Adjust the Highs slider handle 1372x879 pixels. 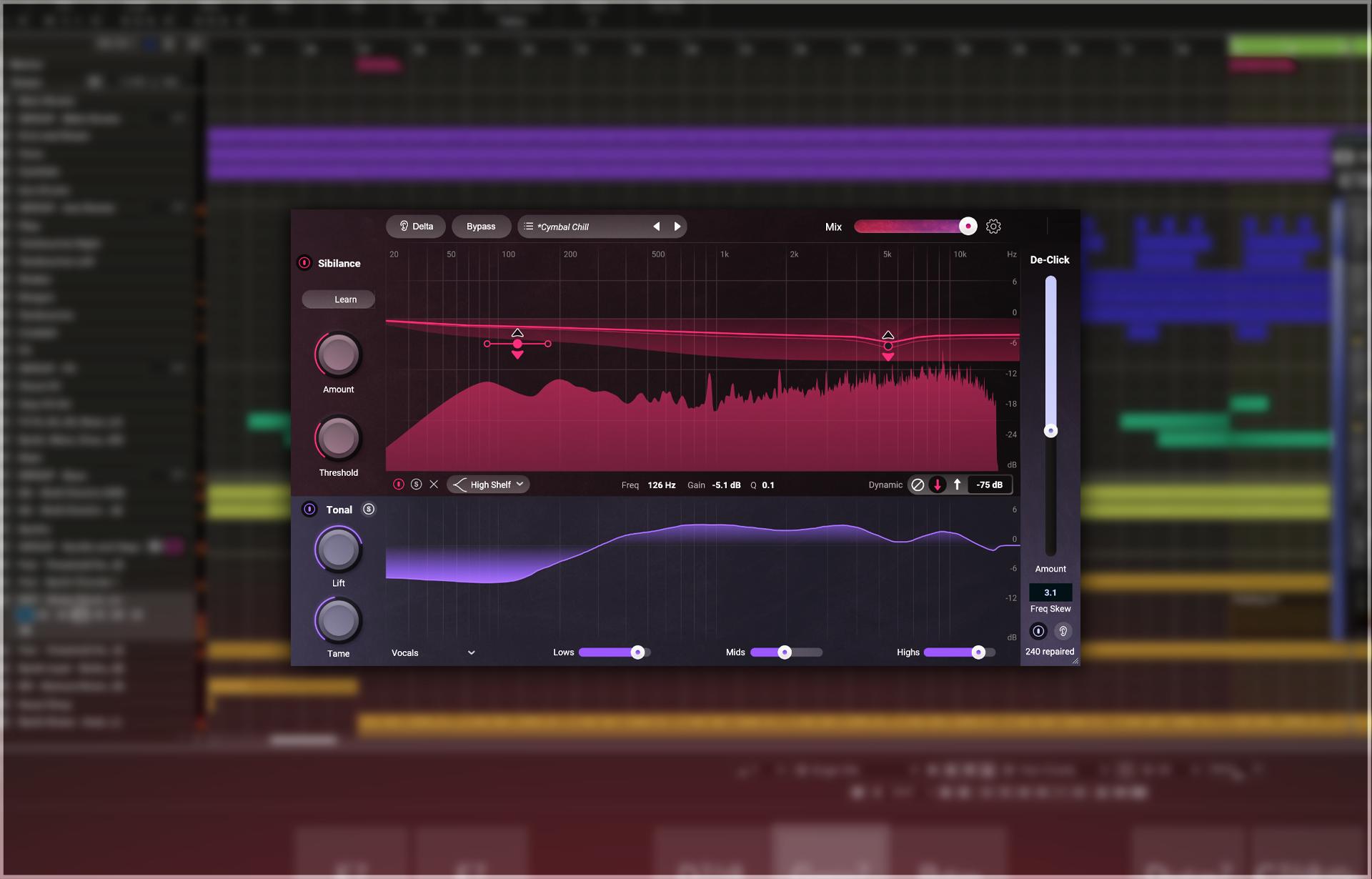[x=979, y=652]
